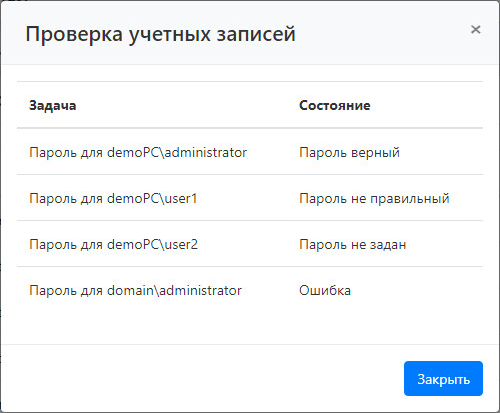Screen dimensions: 500x413
Task: Click the Закрыть button
Action: tap(443, 379)
